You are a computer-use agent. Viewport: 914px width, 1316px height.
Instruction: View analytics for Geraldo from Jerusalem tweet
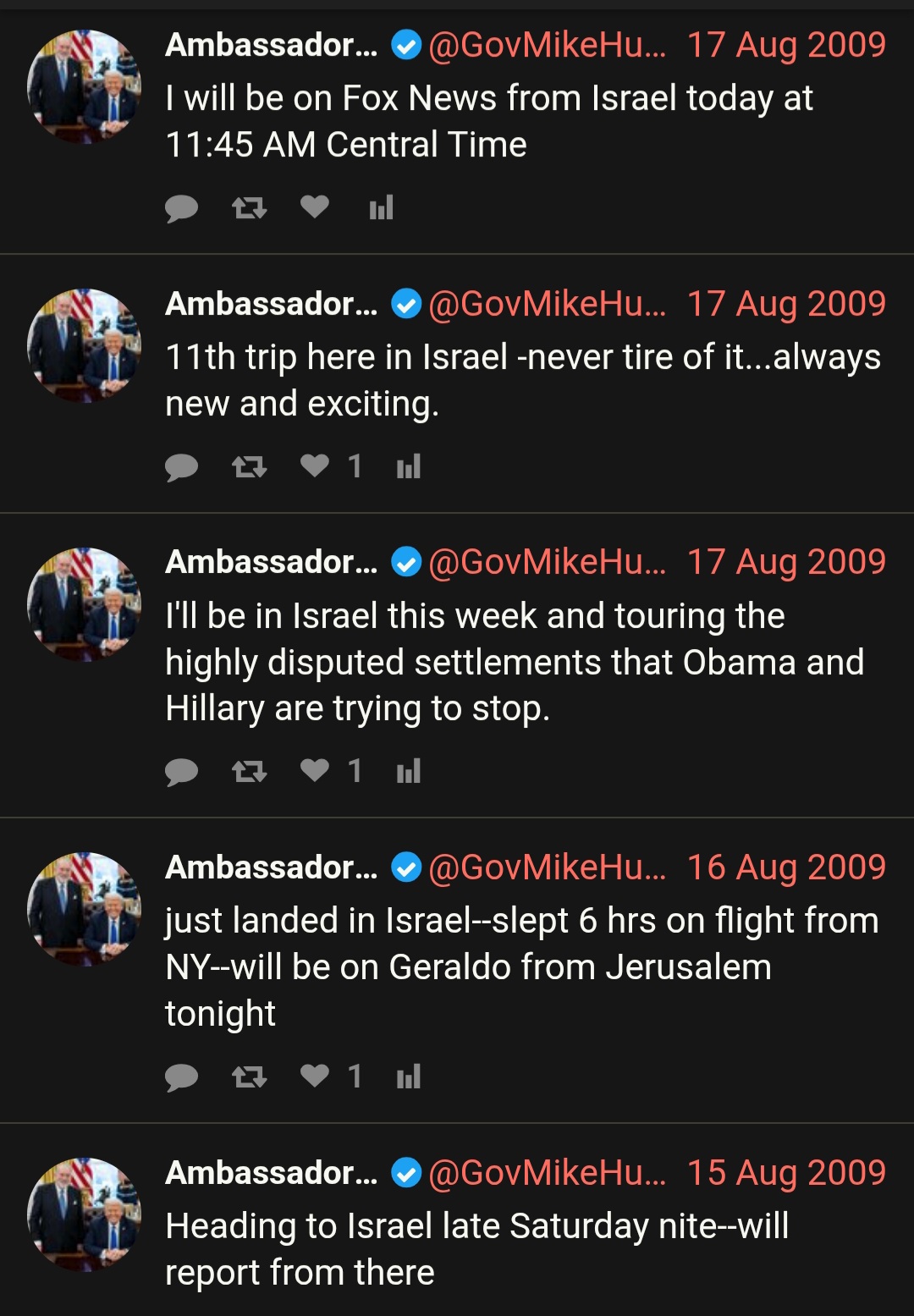(x=408, y=1076)
